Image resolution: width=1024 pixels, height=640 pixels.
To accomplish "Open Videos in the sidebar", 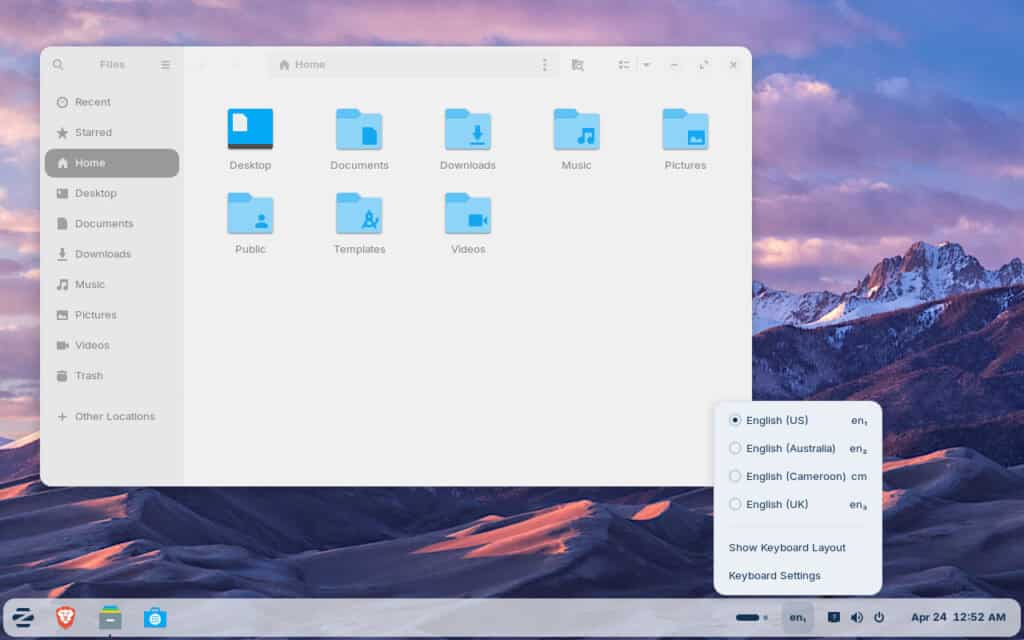I will (112, 345).
